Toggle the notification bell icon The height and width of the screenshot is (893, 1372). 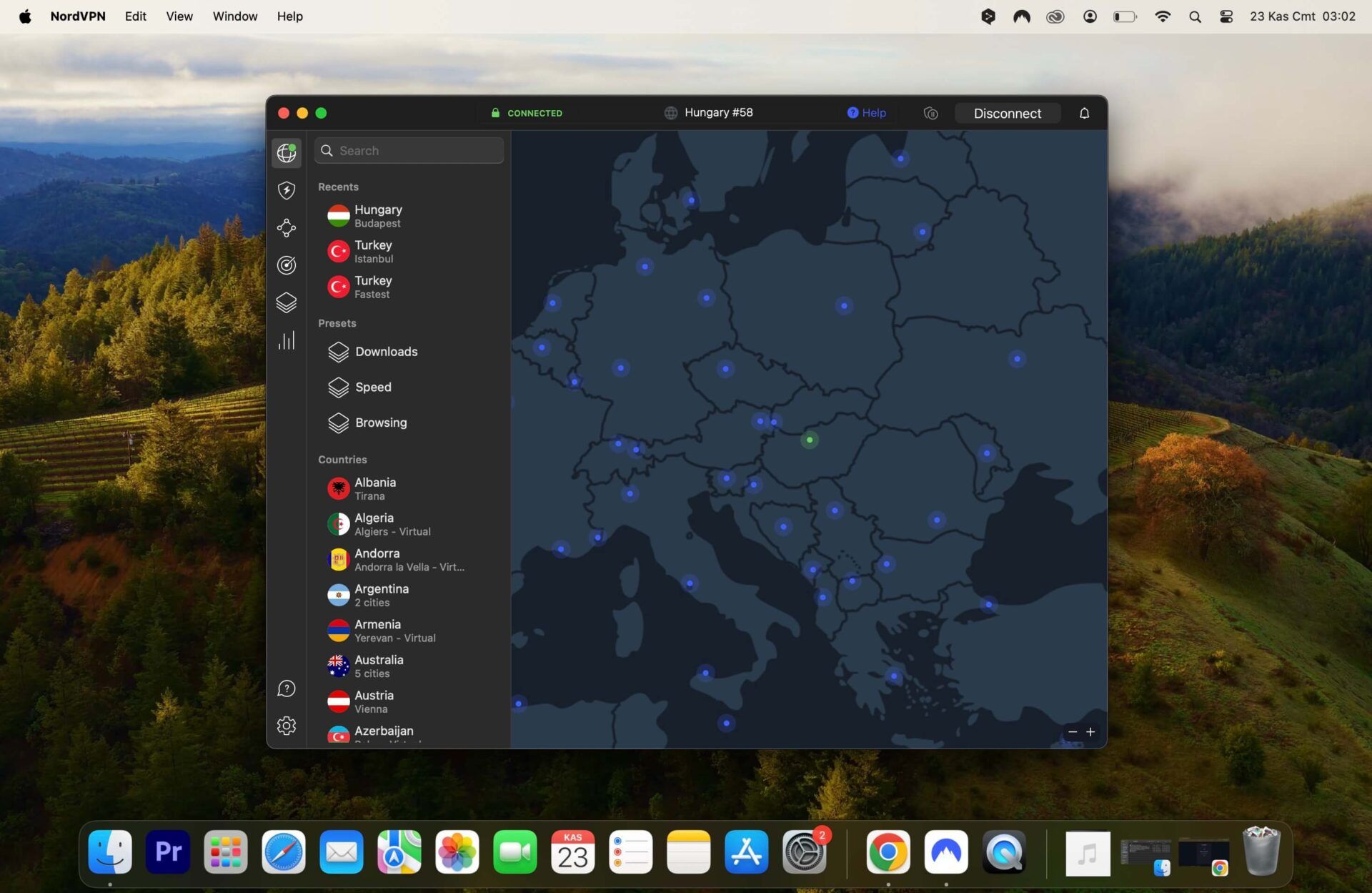1084,113
